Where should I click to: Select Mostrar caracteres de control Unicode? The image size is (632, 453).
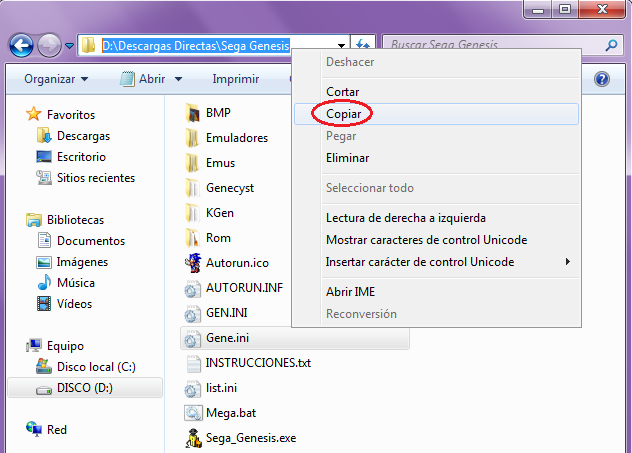coord(437,240)
